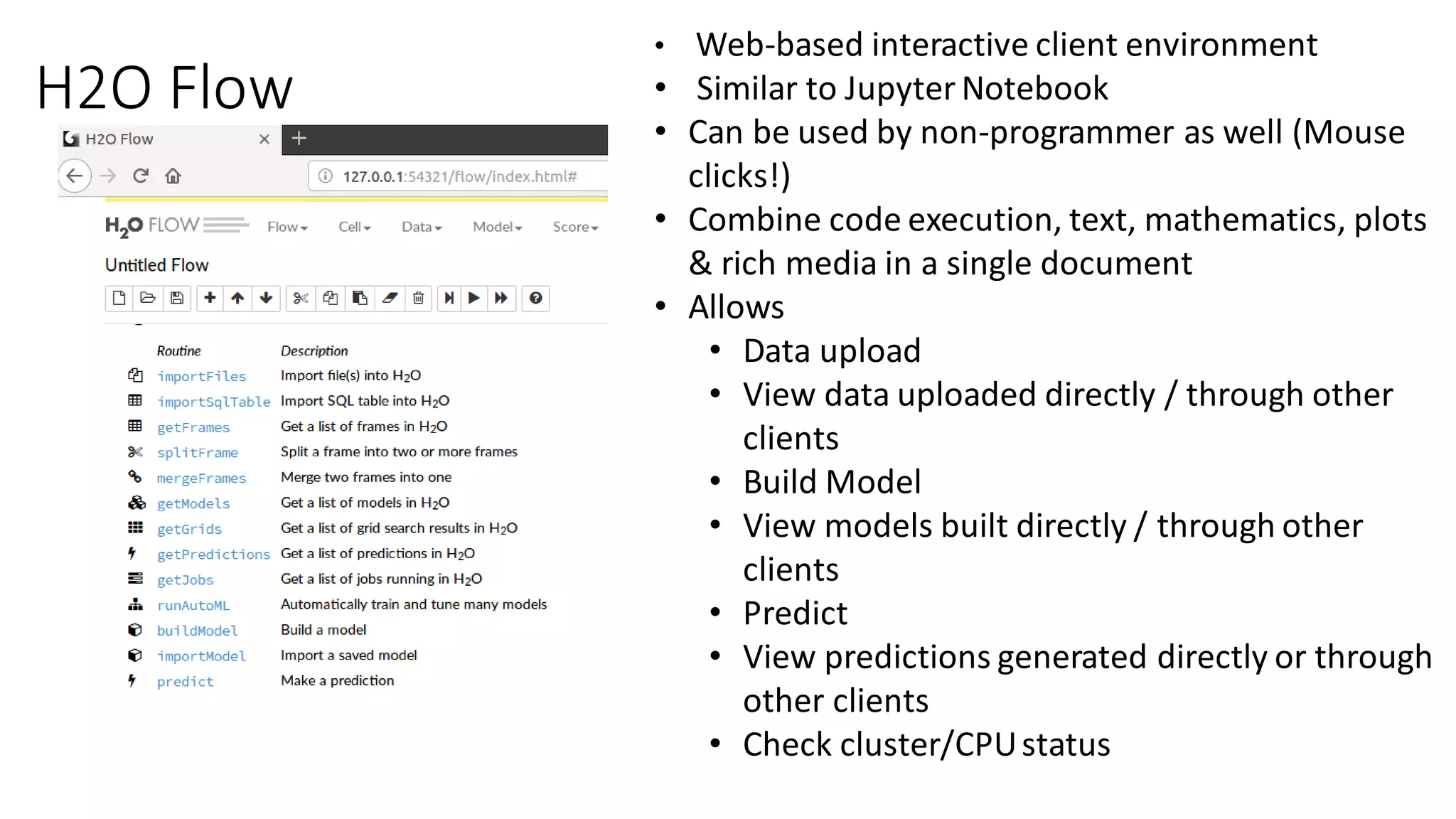Image resolution: width=1456 pixels, height=819 pixels.
Task: Save the flow with the floppy disk icon
Action: point(177,298)
